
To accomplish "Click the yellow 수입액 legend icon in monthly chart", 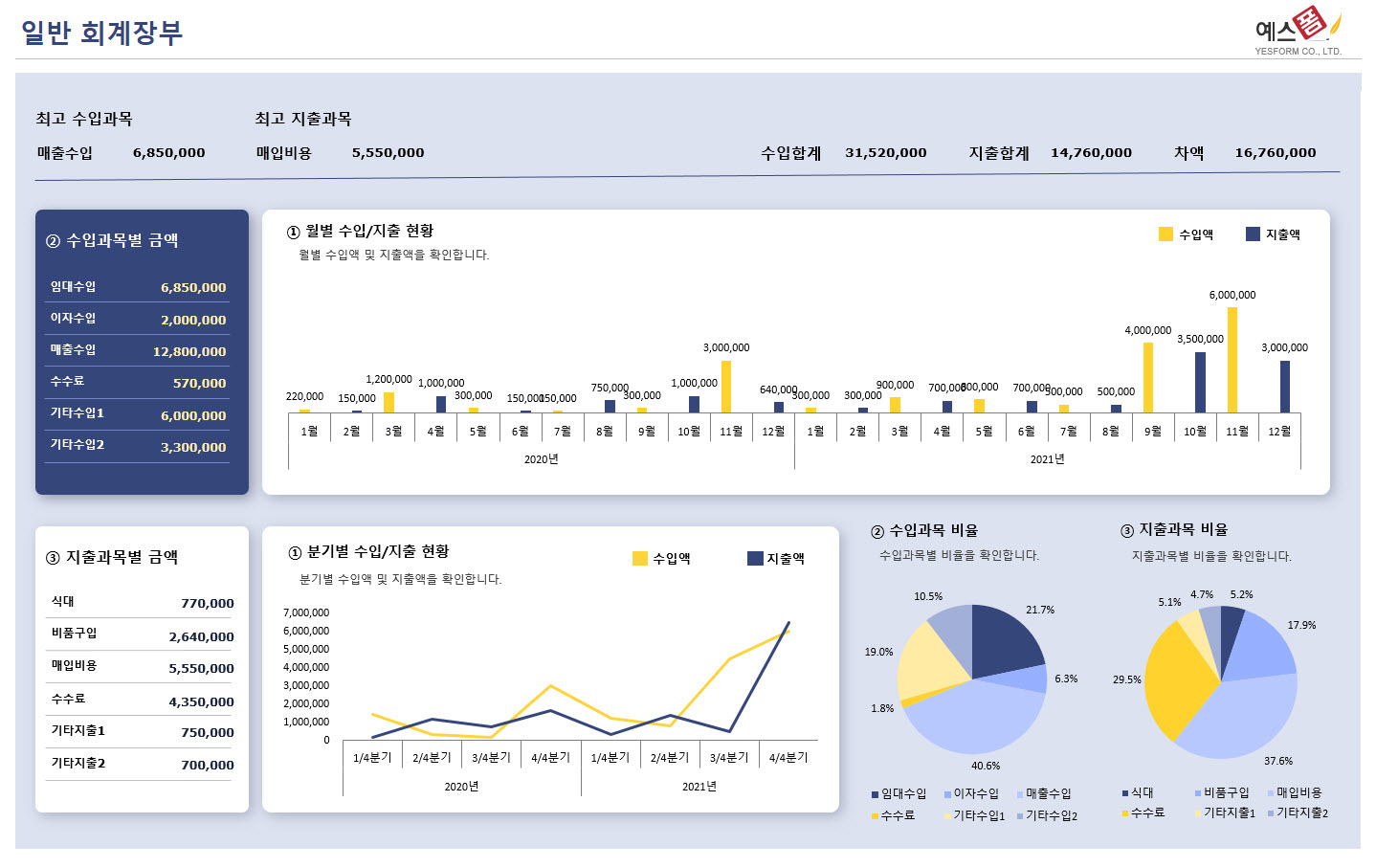I will [1165, 233].
